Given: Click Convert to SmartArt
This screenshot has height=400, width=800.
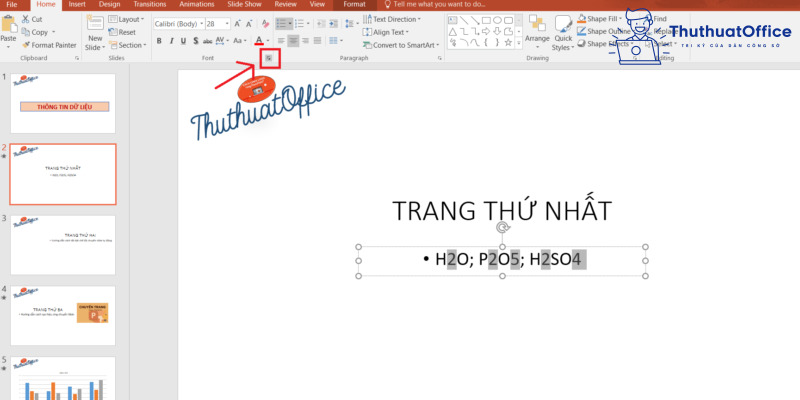Looking at the screenshot, I should [x=402, y=45].
